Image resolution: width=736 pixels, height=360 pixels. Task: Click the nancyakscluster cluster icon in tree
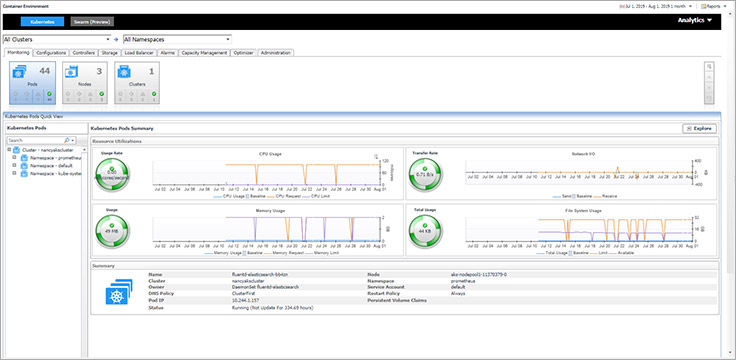(x=16, y=150)
